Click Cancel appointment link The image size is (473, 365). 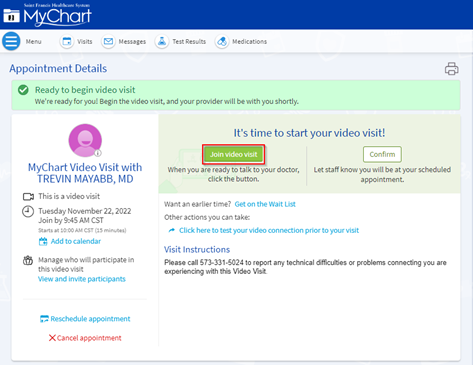(x=89, y=338)
